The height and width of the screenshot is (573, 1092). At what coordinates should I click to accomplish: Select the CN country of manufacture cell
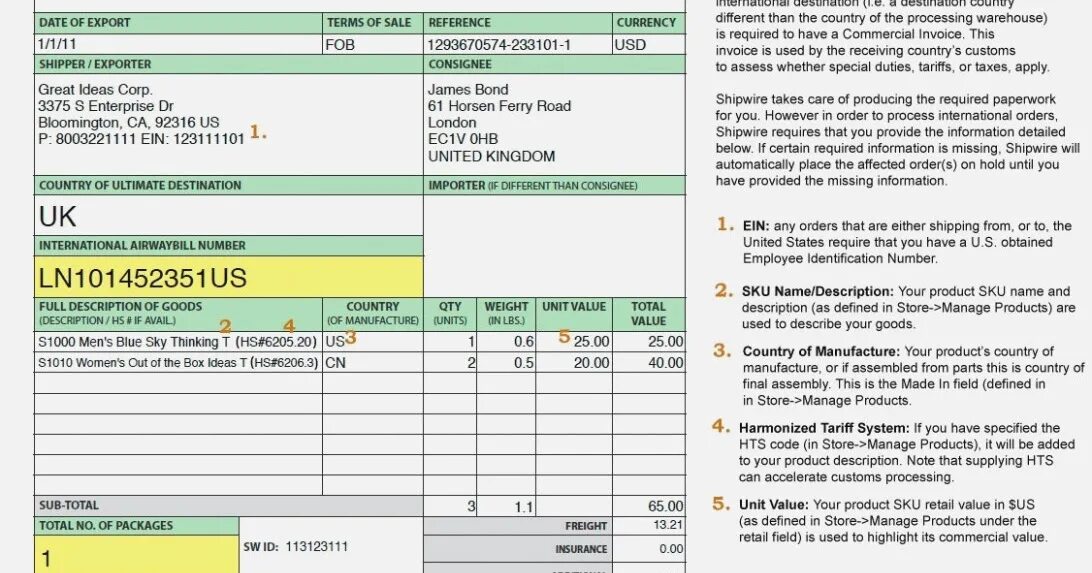coord(373,363)
